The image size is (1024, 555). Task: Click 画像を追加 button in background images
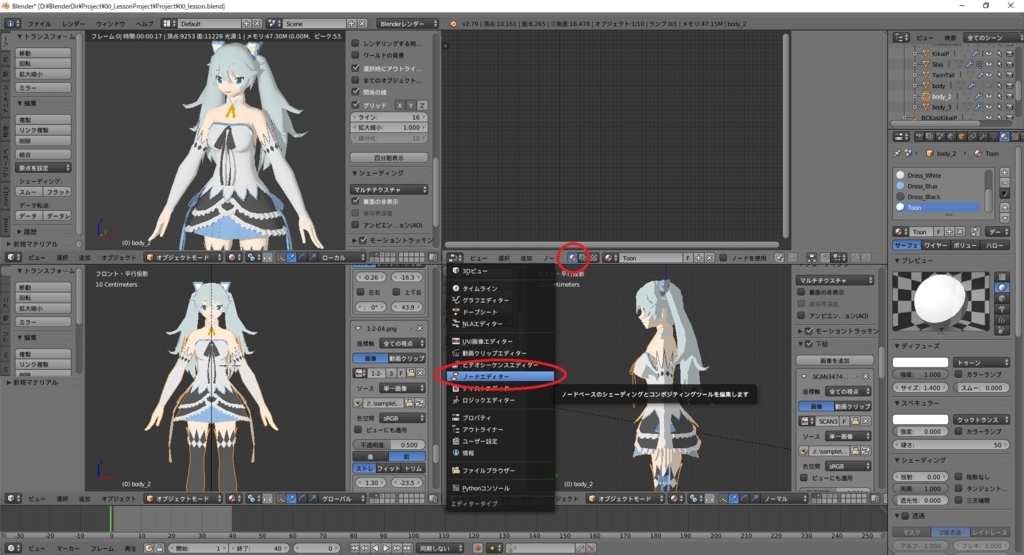click(835, 360)
